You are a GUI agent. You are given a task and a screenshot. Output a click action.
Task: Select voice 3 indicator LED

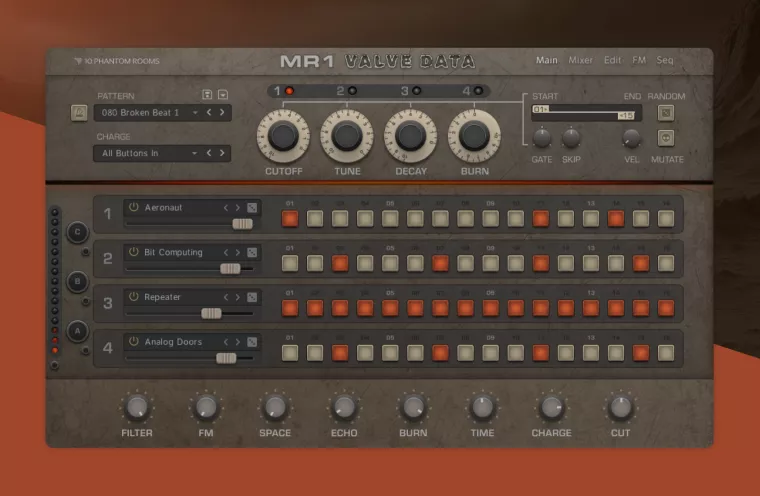tap(416, 91)
